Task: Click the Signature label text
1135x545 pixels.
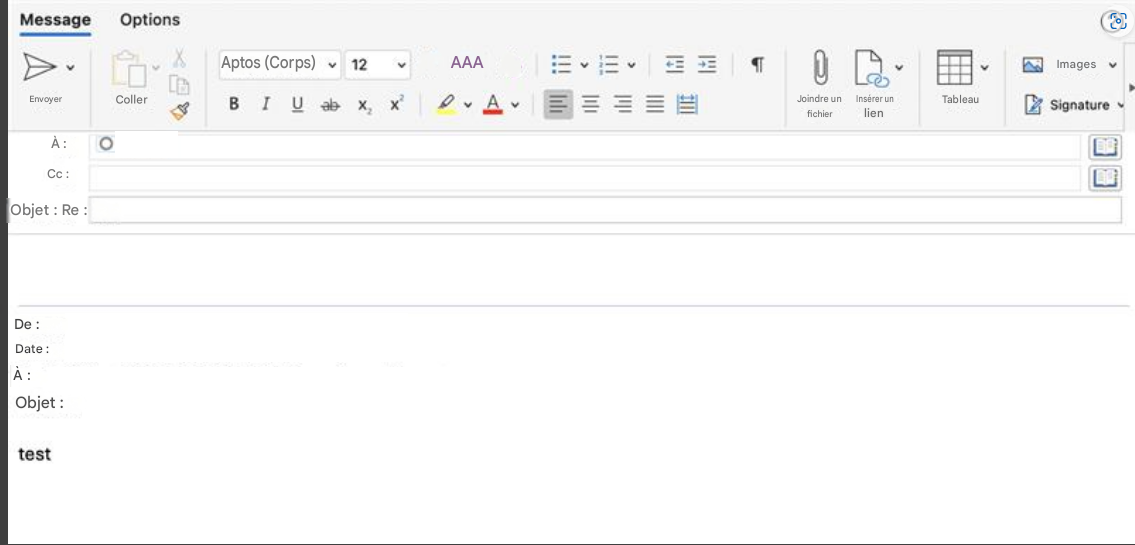Action: pos(1079,106)
